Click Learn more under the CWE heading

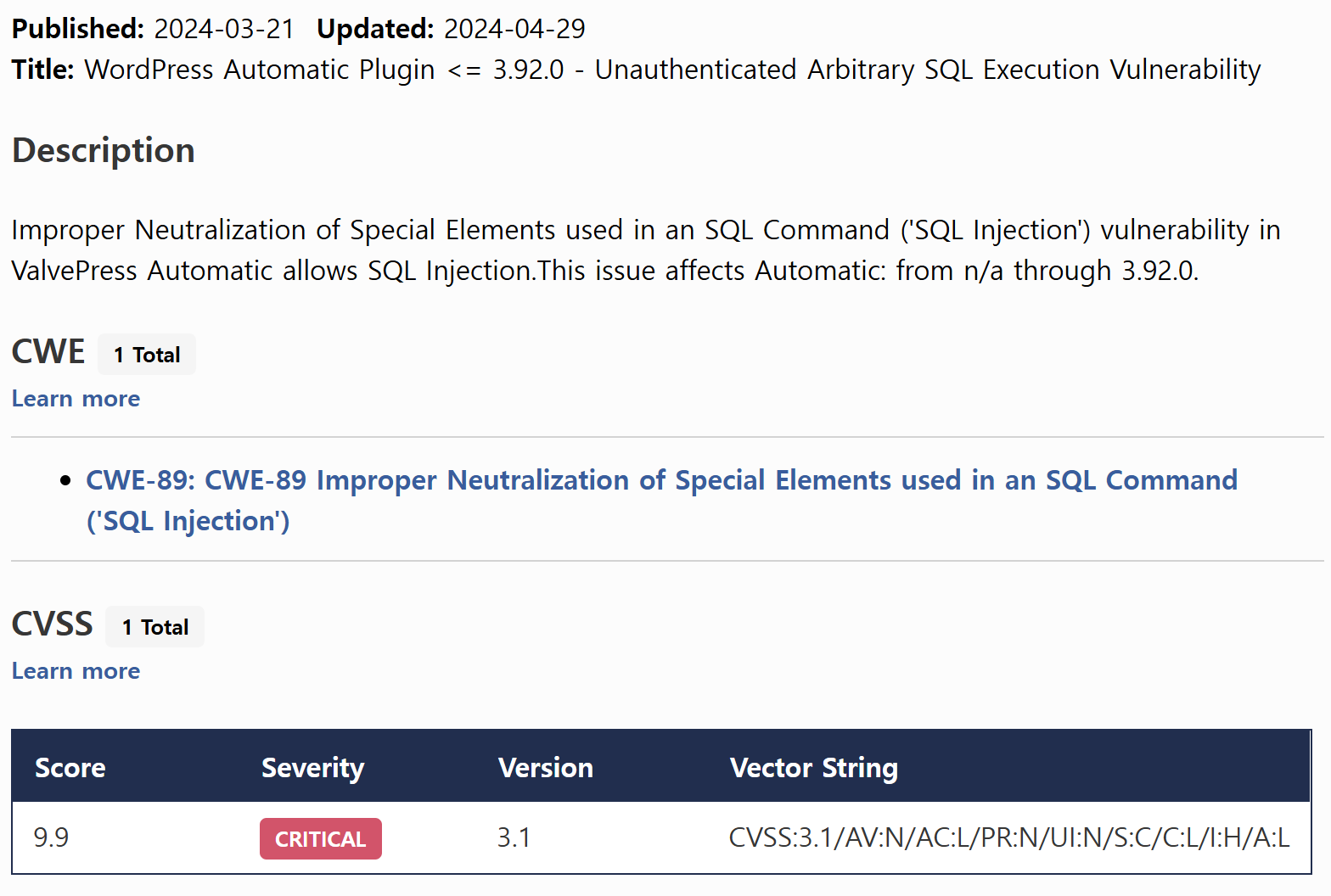coord(76,399)
